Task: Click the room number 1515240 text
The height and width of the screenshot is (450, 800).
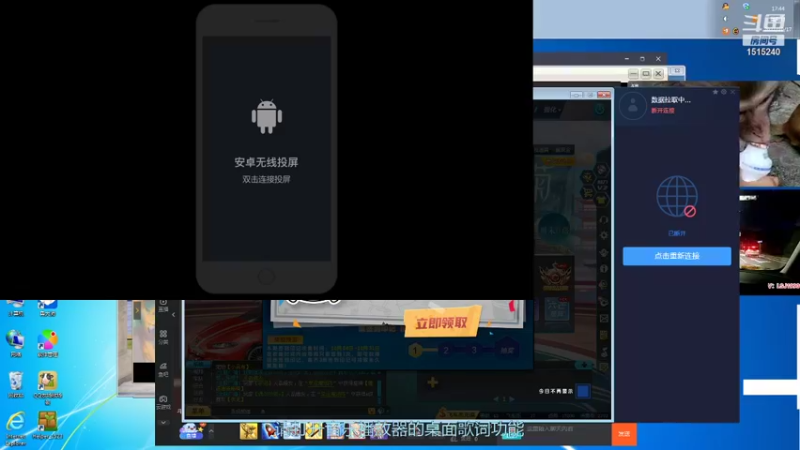Action: (x=763, y=52)
